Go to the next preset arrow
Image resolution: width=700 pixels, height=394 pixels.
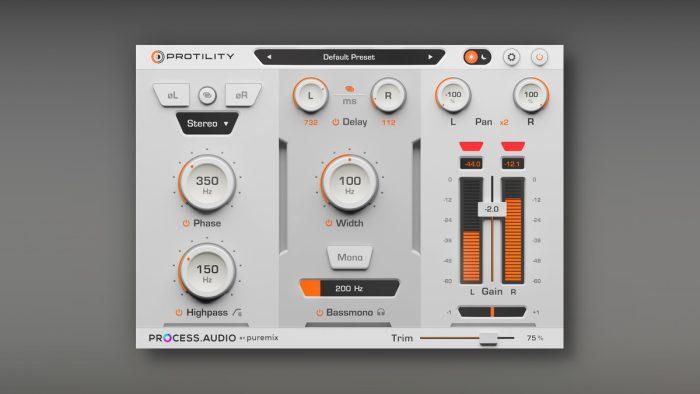pos(430,57)
